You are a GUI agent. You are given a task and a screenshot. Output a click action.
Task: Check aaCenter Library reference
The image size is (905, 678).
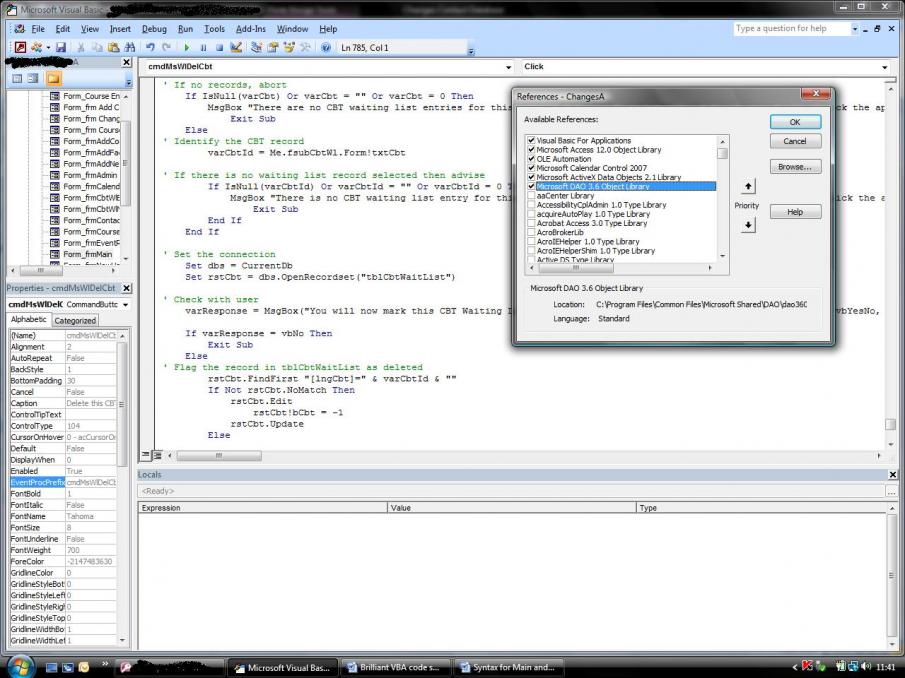coord(531,196)
